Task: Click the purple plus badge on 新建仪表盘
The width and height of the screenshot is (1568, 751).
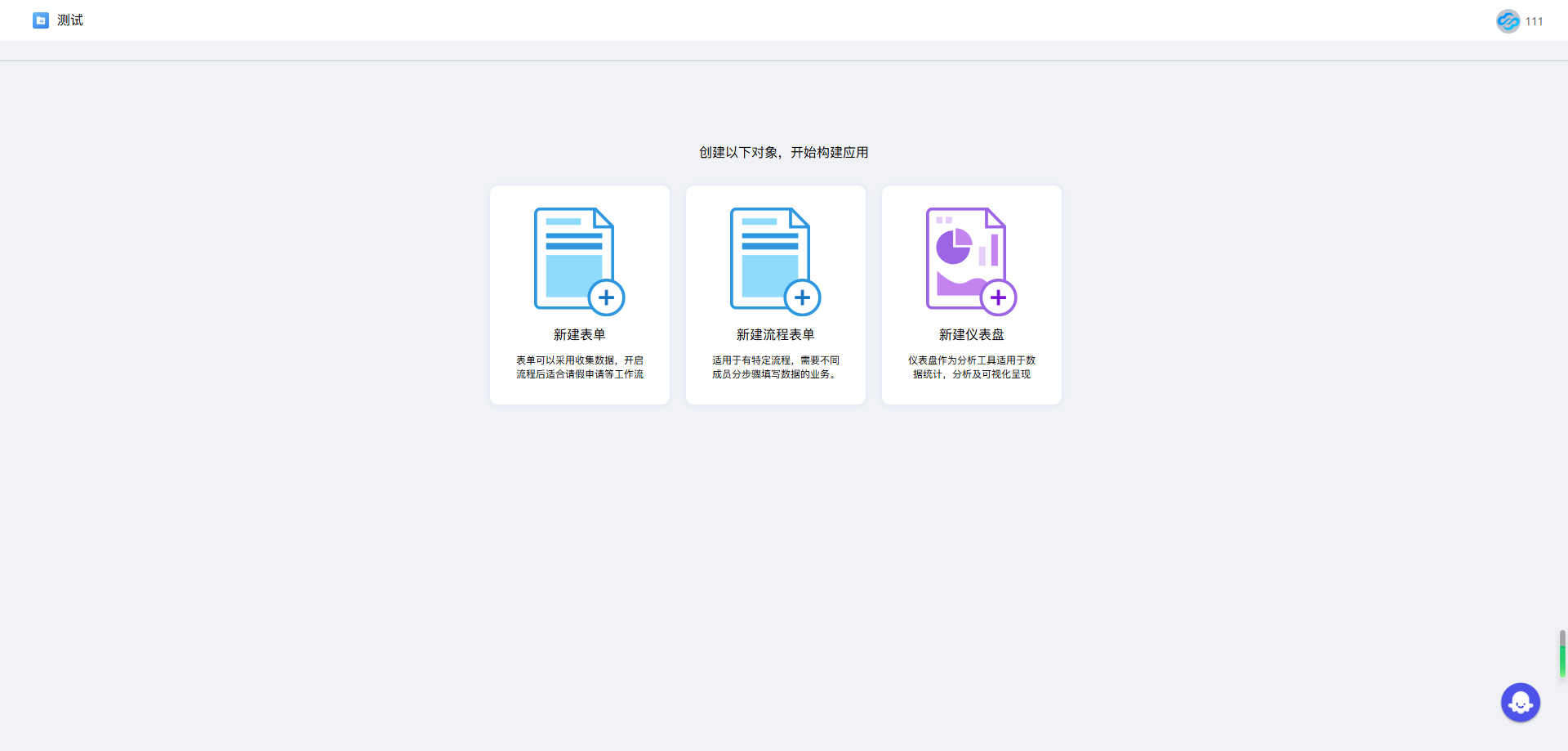Action: point(998,297)
